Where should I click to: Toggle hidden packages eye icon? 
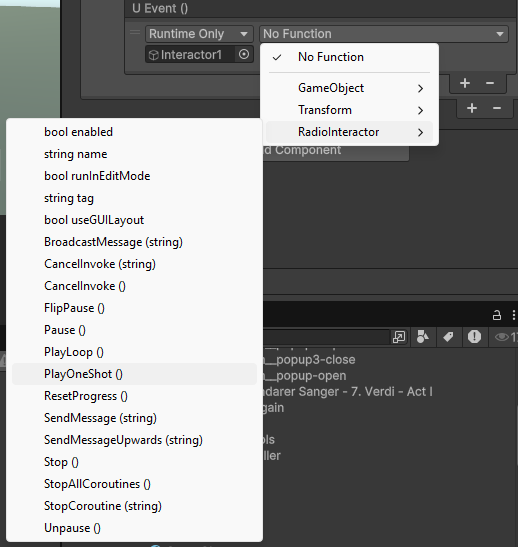point(502,337)
